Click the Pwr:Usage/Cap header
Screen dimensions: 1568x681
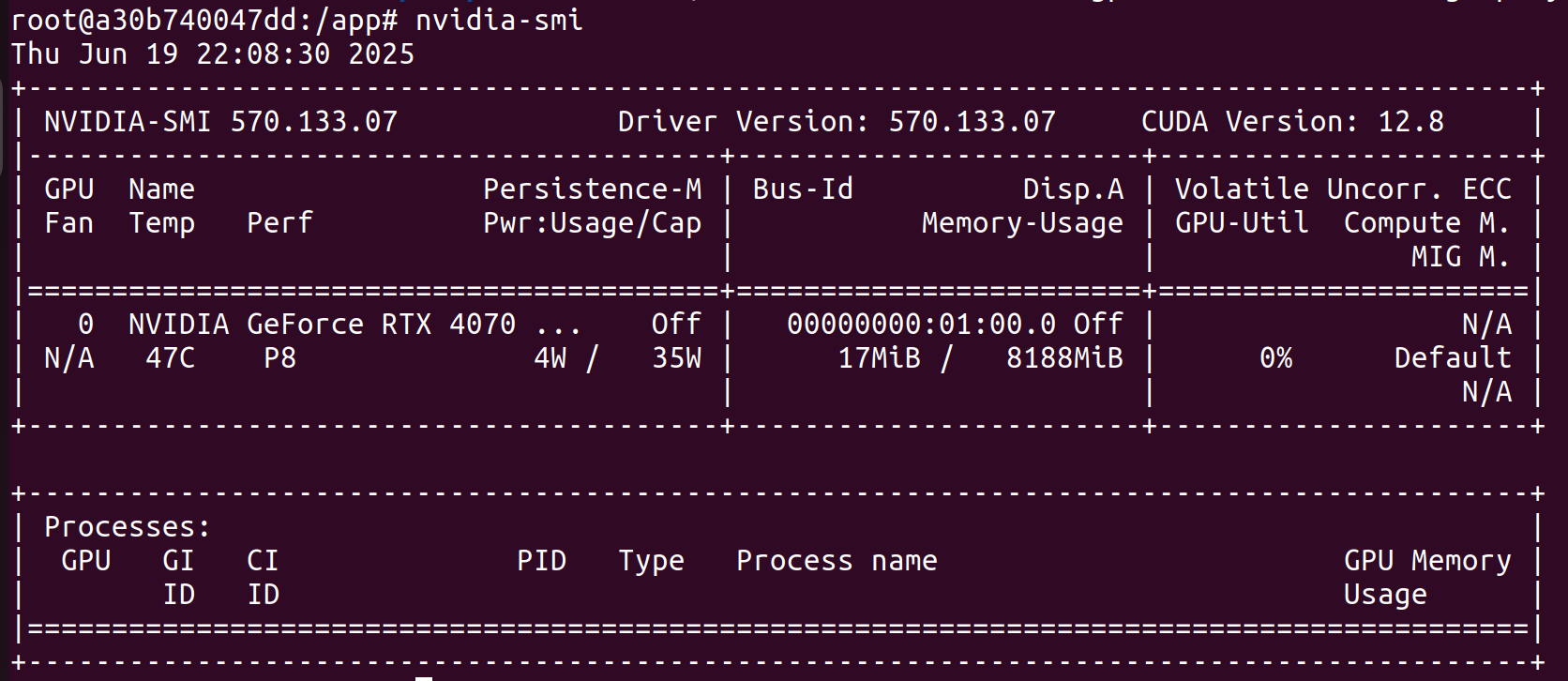click(593, 223)
